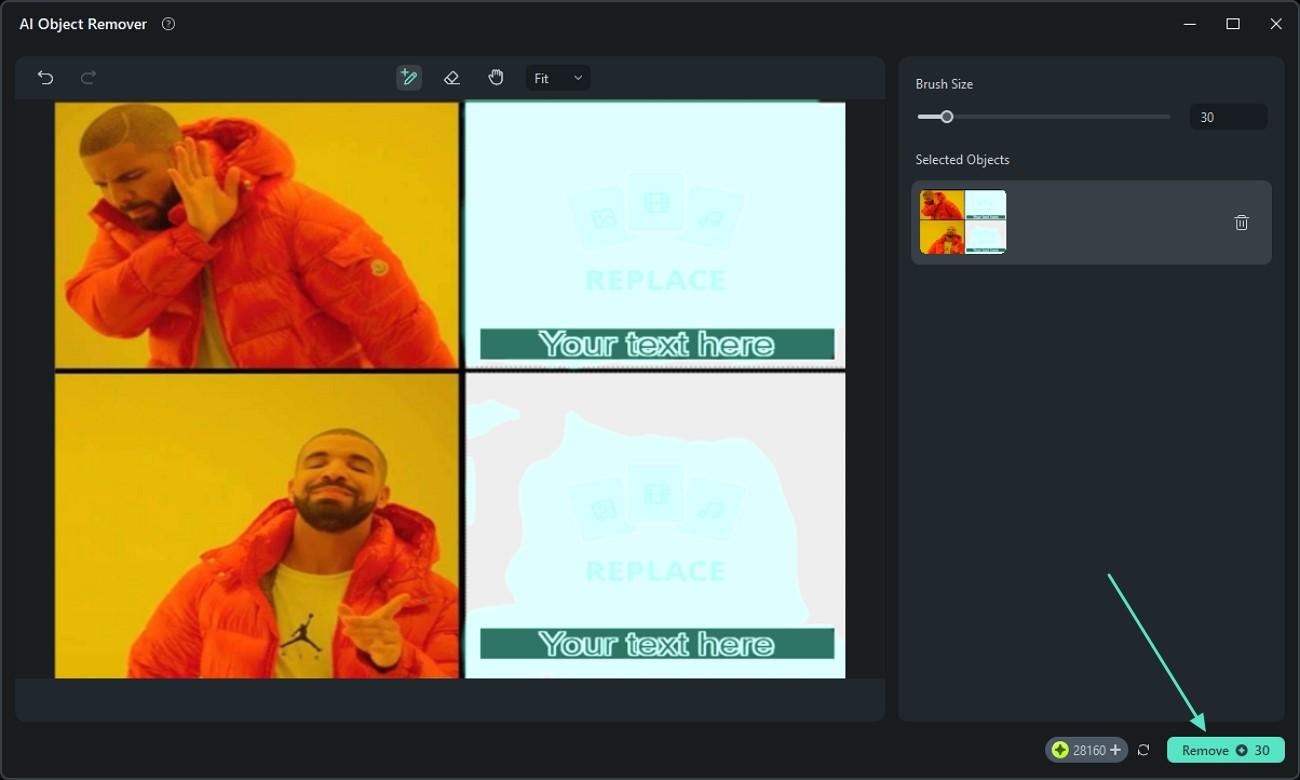This screenshot has height=780, width=1300.
Task: Click the Remove button
Action: [1225, 750]
